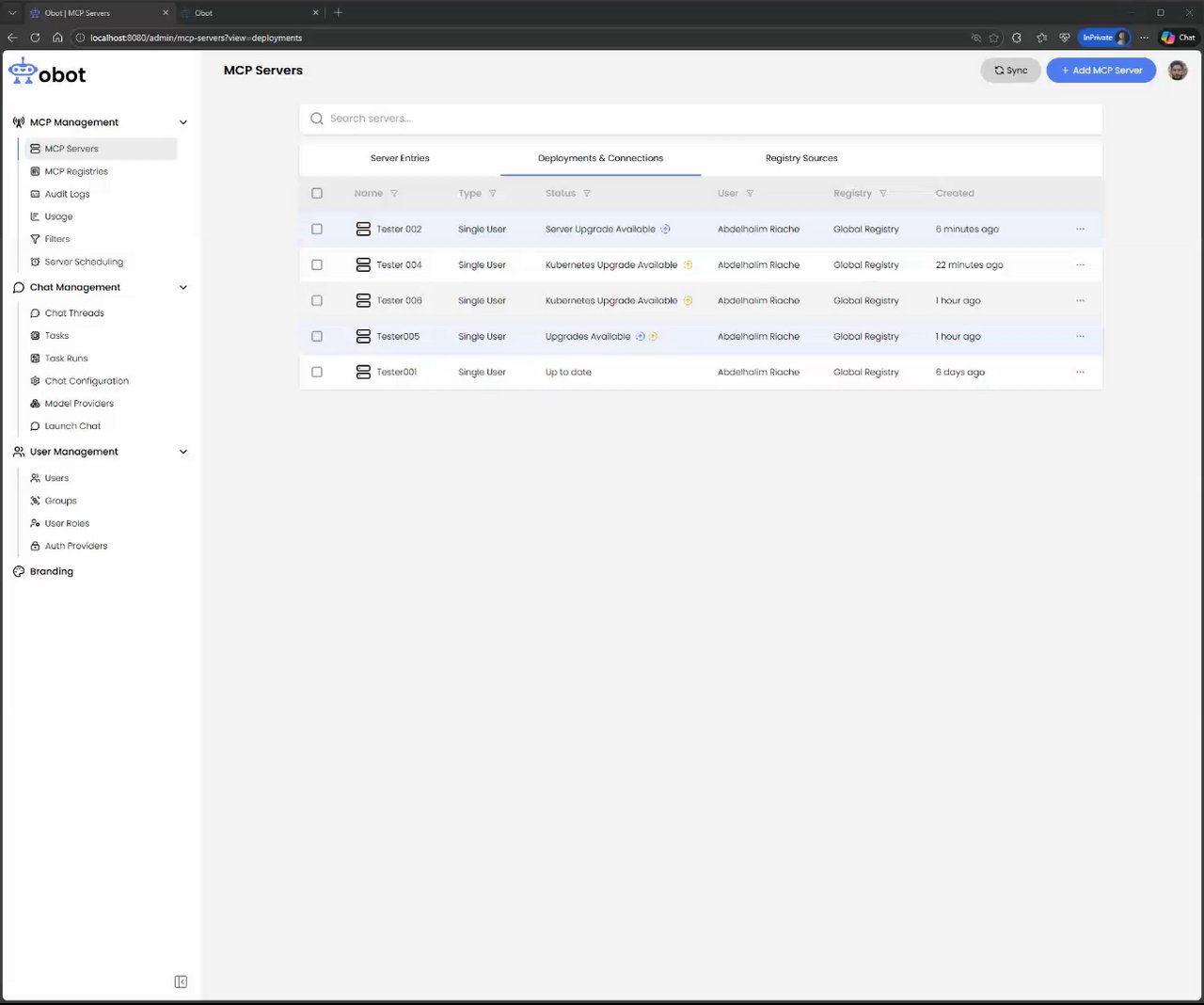The width and height of the screenshot is (1204, 1005).
Task: Open the browser home page icon
Action: (x=57, y=38)
